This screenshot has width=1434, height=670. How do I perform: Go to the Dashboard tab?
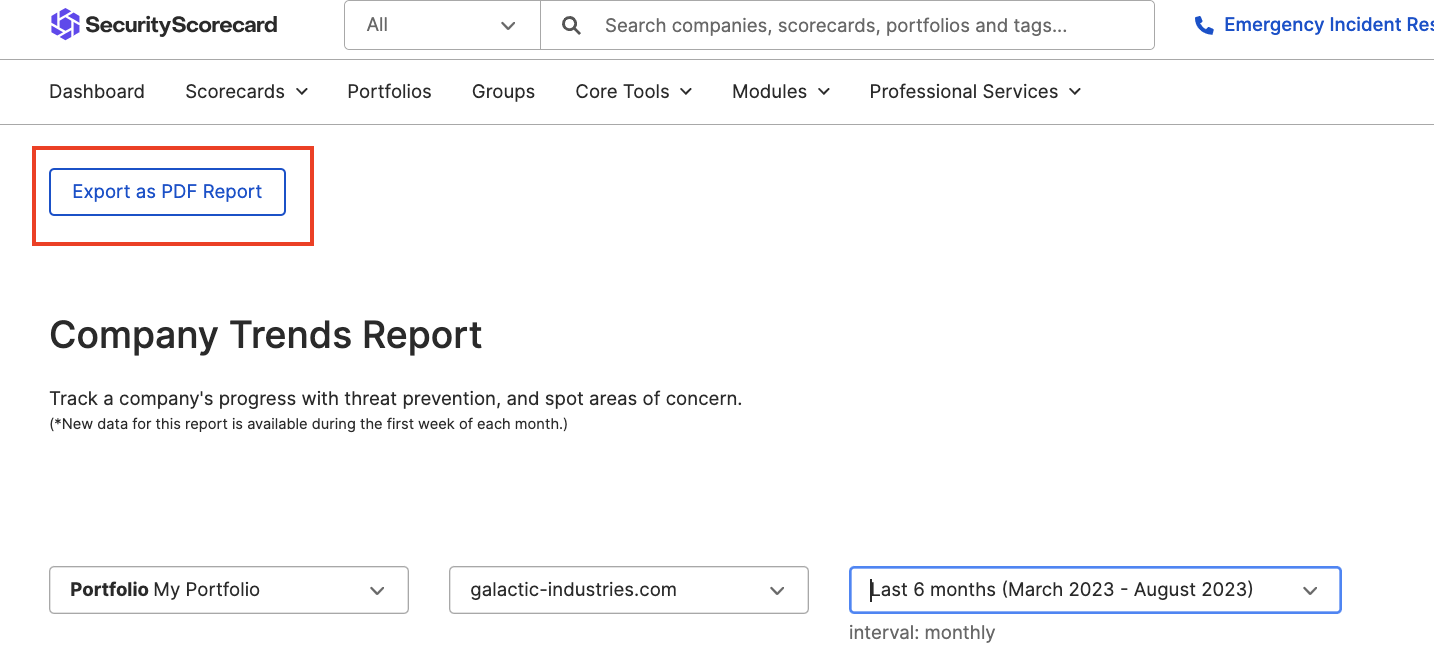[x=97, y=91]
